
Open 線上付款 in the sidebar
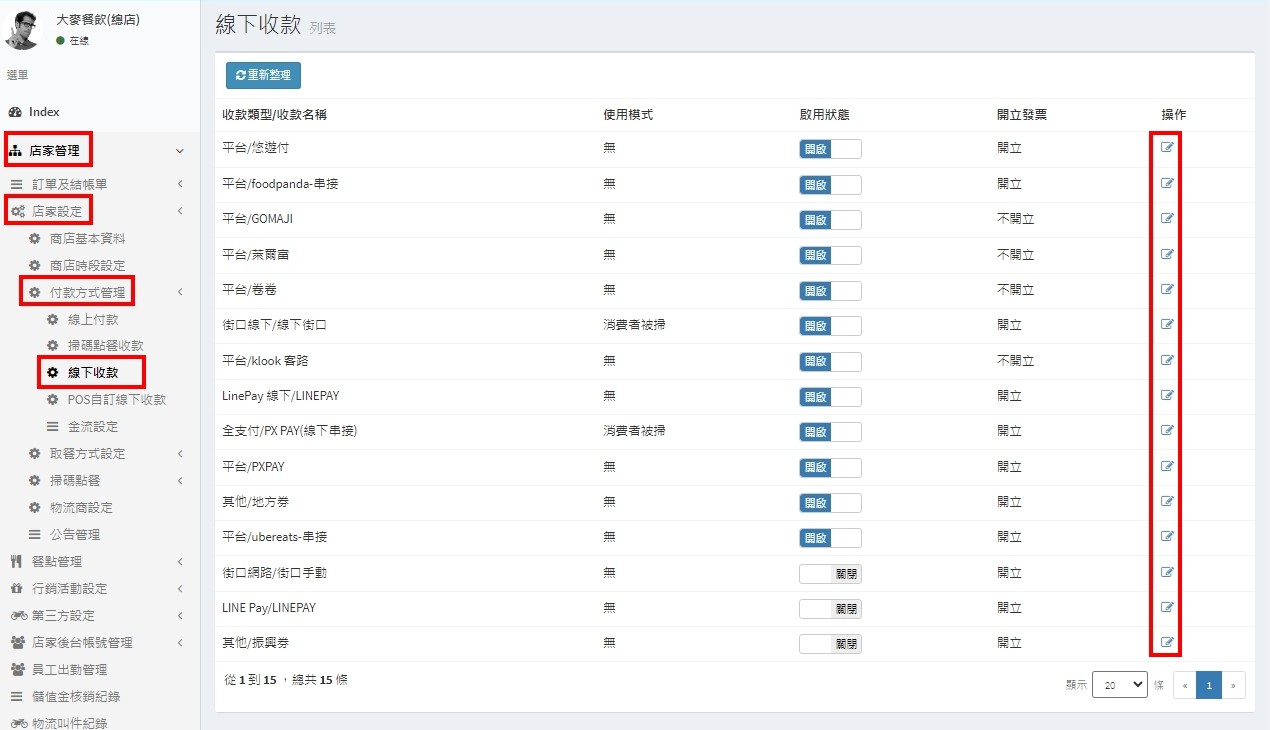tap(93, 320)
